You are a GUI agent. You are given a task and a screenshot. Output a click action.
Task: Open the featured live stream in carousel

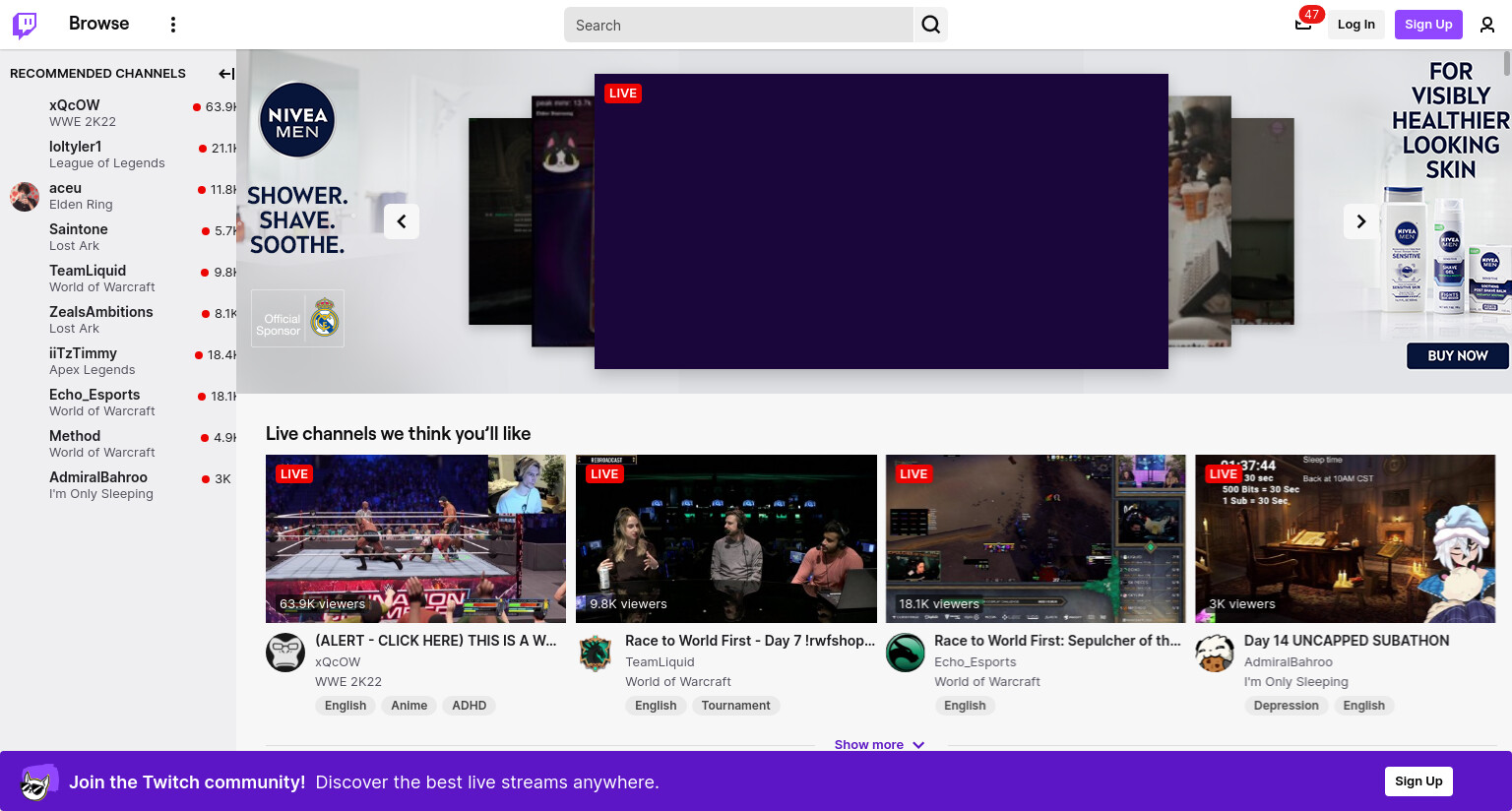pos(881,221)
